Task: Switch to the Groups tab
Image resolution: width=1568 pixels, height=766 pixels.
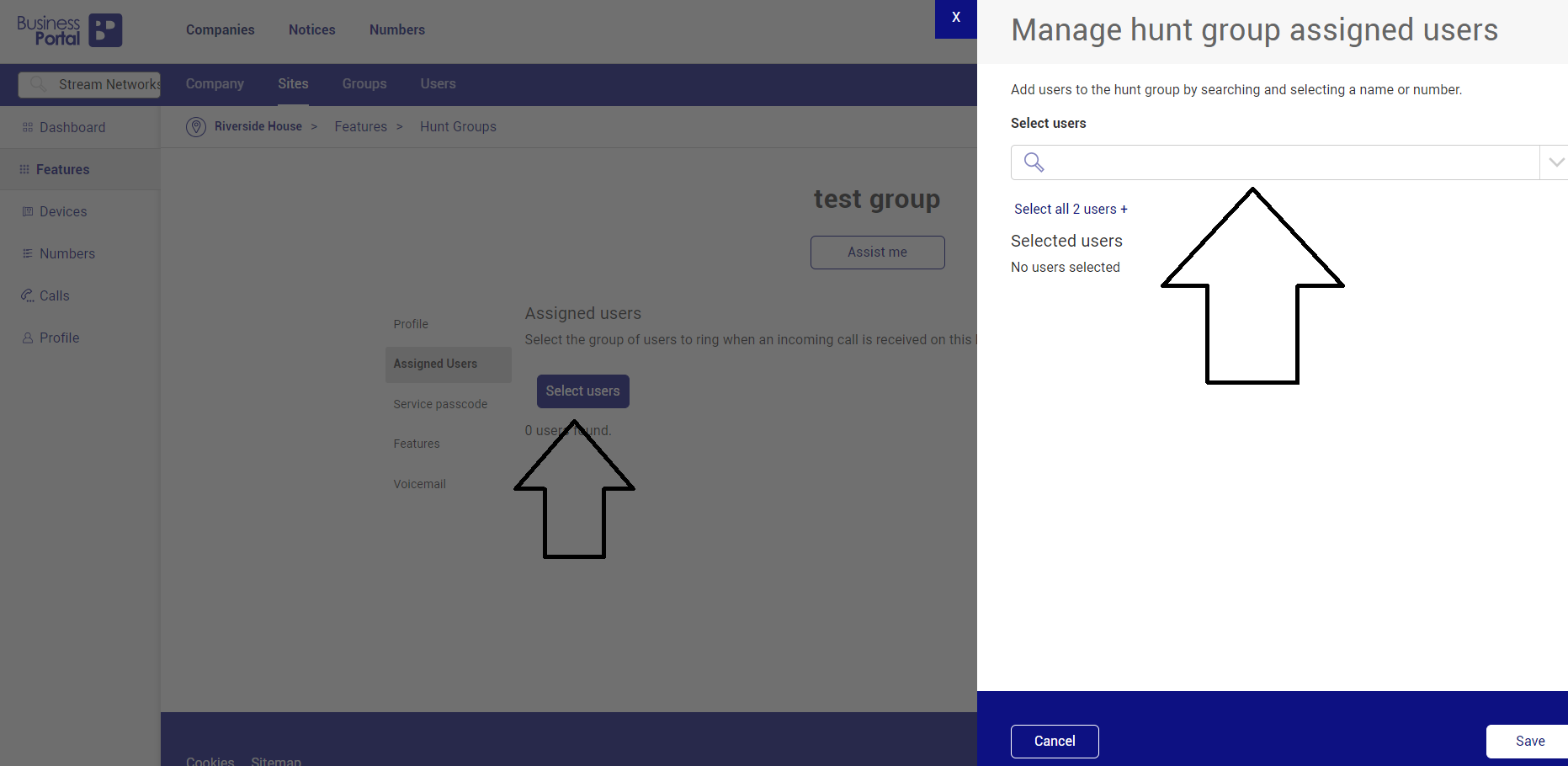Action: pos(364,83)
